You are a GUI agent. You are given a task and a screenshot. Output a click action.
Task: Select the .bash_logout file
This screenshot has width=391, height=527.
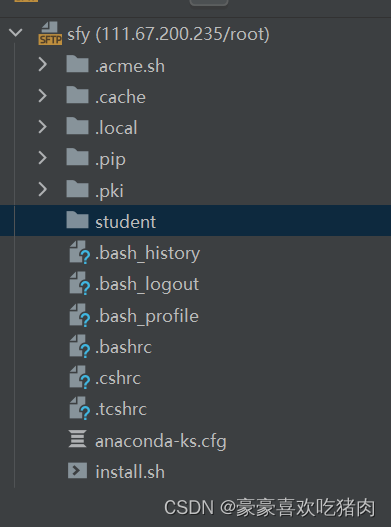click(x=147, y=285)
